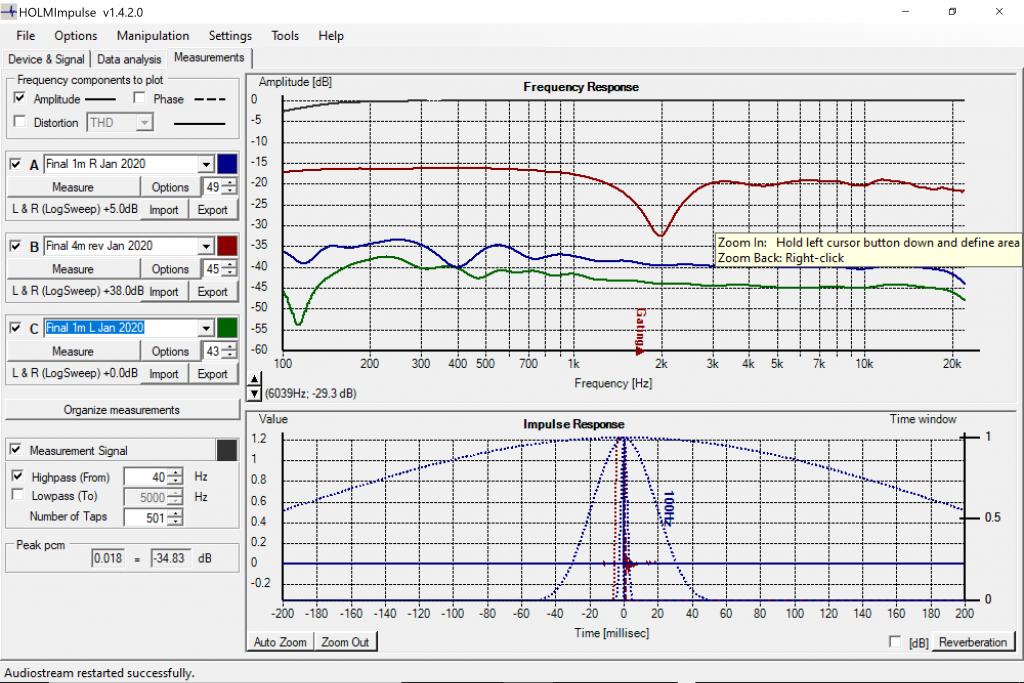Expand the measurement A name dropdown
The image size is (1024, 683).
point(206,164)
